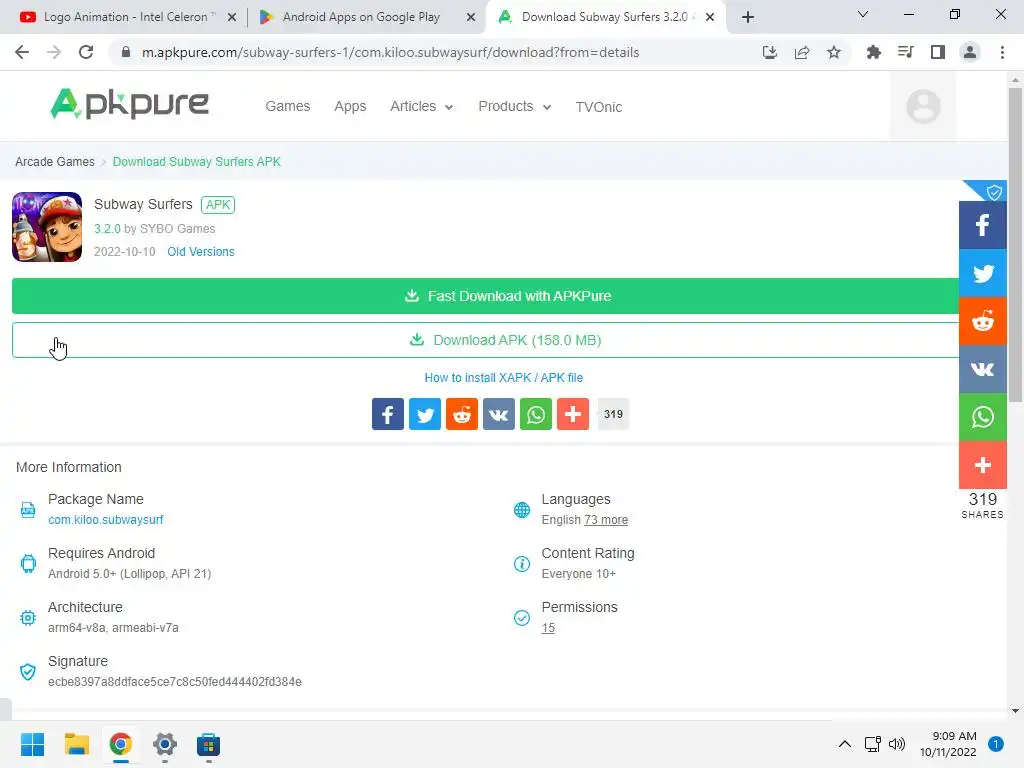The image size is (1024, 768).
Task: Click Facebook icon in right sidebar
Action: [982, 225]
